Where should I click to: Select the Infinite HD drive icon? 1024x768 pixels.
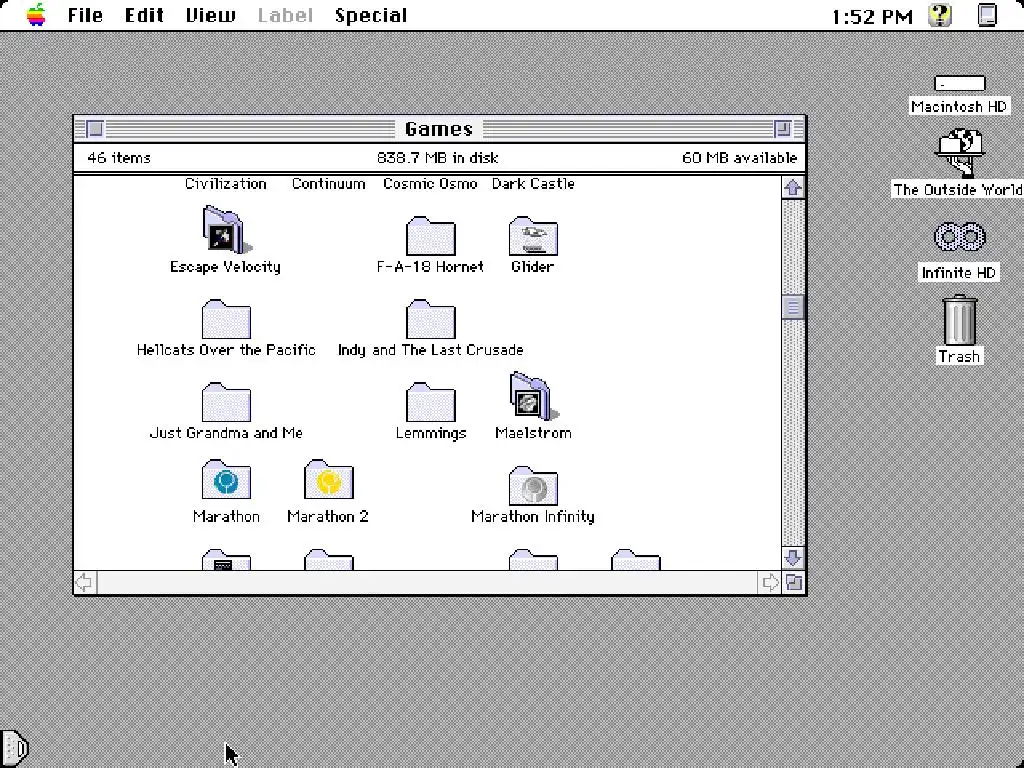[959, 236]
